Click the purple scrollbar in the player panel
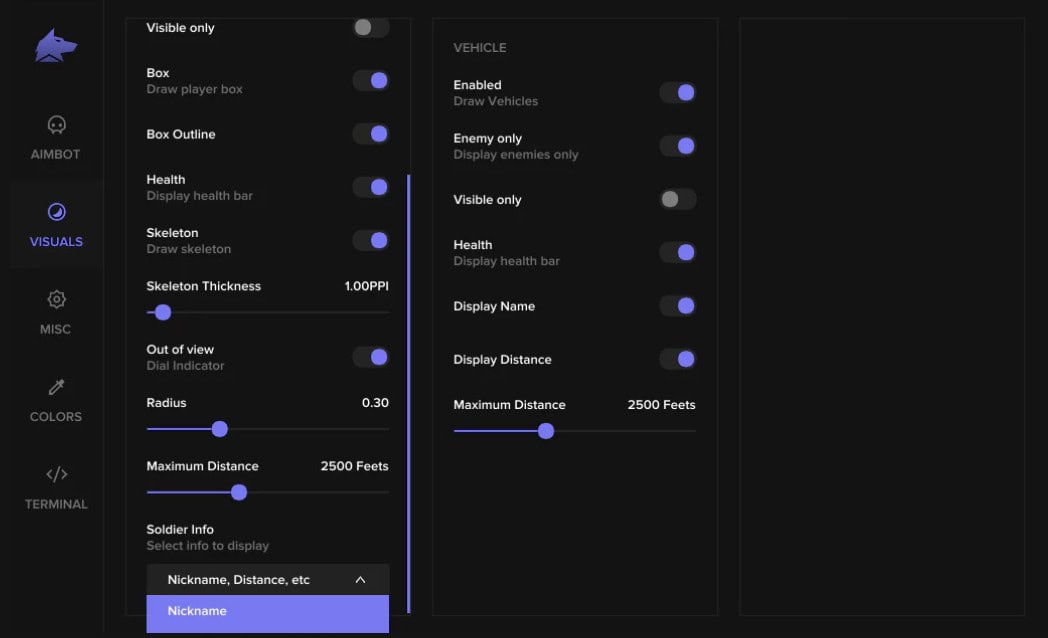Image resolution: width=1048 pixels, height=638 pixels. [x=408, y=390]
